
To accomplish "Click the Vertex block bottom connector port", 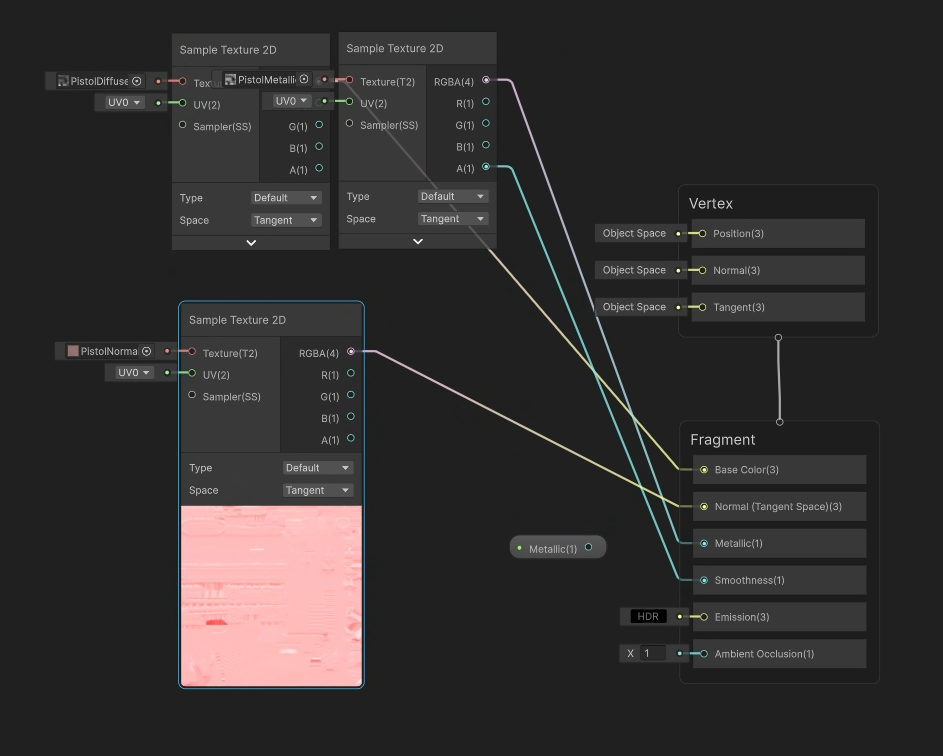I will [x=778, y=337].
